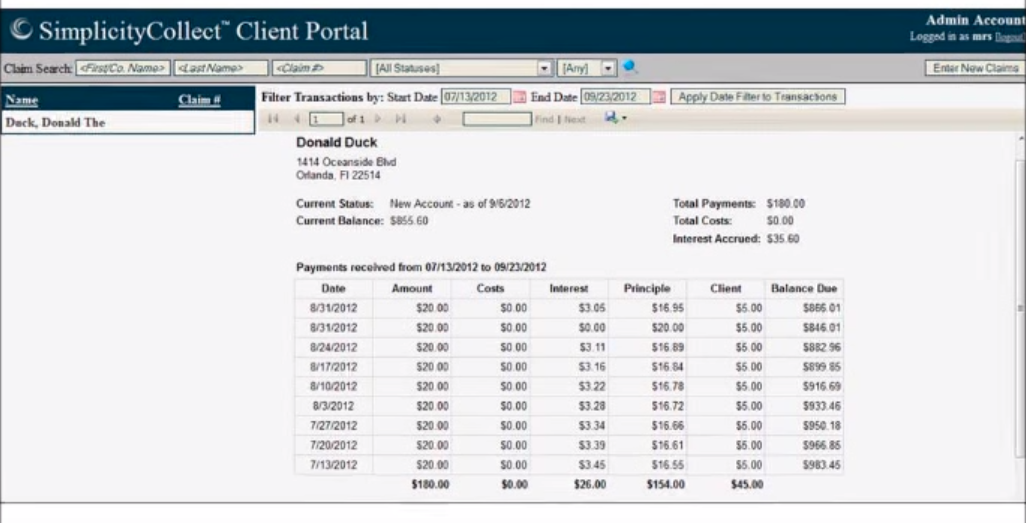Click the 7/13/2012 date cell
The image size is (1026, 523).
click(x=333, y=465)
